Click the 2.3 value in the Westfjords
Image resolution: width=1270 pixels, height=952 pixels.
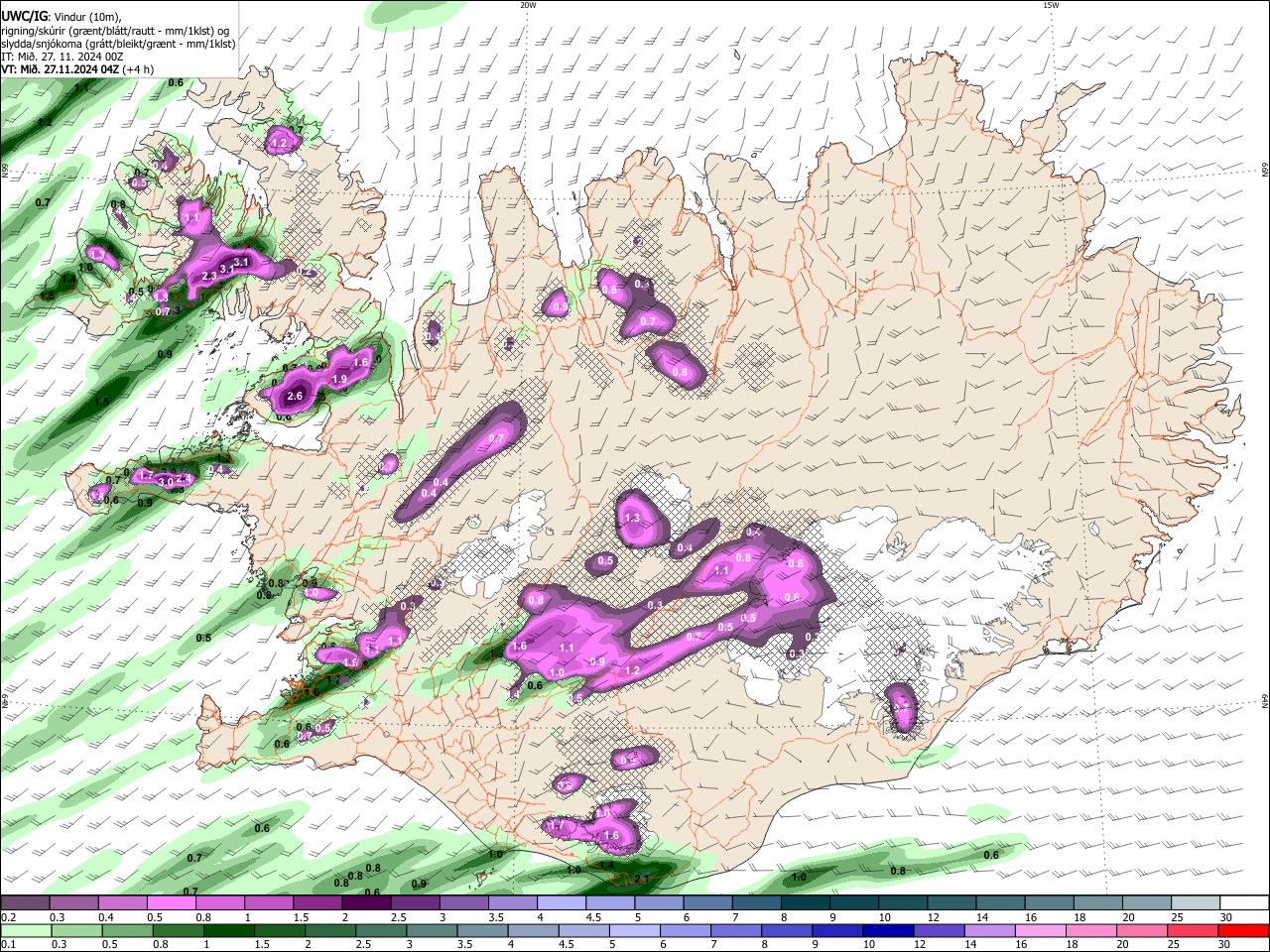[x=209, y=276]
